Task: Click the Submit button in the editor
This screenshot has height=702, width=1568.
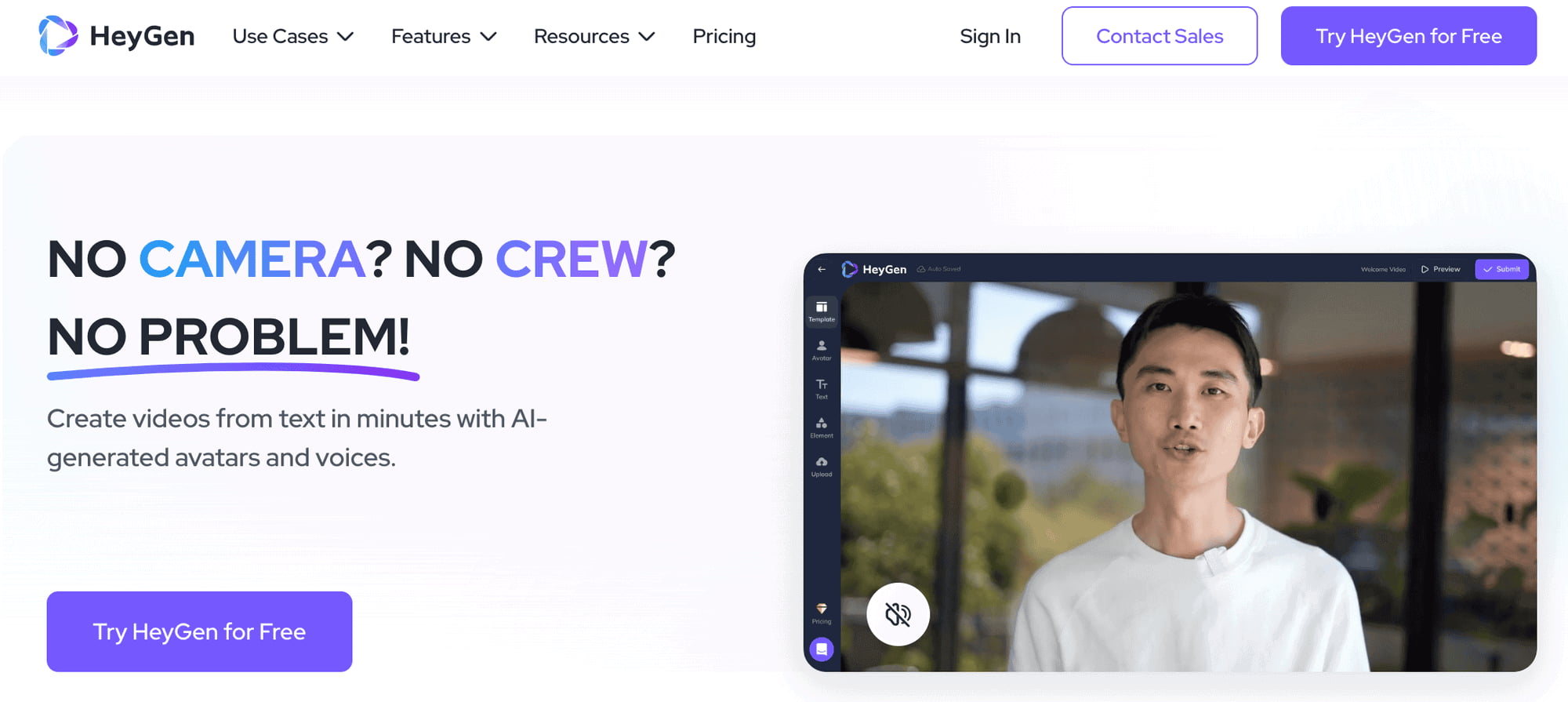Action: 1501,269
